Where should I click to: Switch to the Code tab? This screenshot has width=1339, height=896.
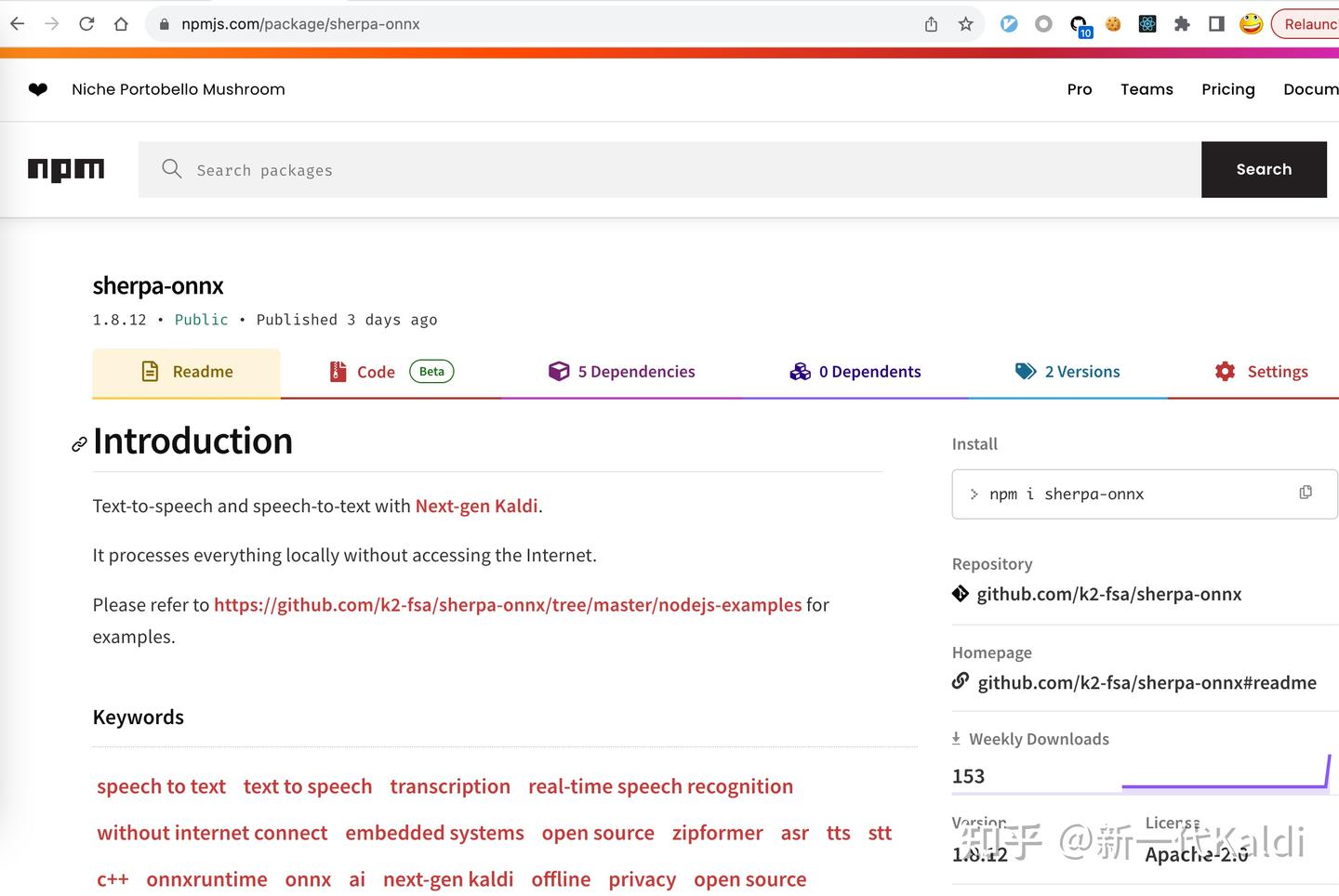(x=376, y=372)
